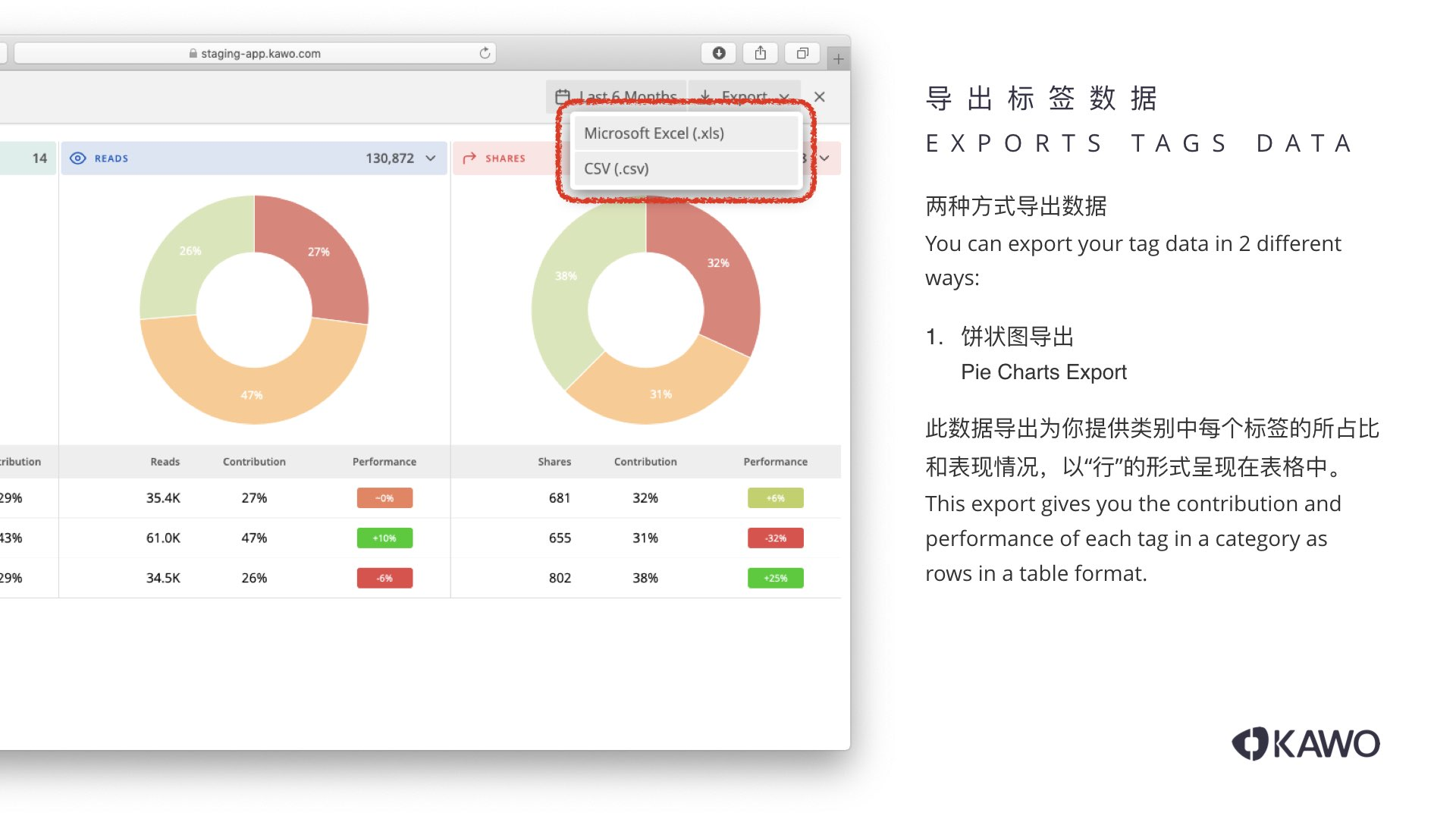Click the Safari share sheet icon
The image size is (1456, 819).
(760, 53)
